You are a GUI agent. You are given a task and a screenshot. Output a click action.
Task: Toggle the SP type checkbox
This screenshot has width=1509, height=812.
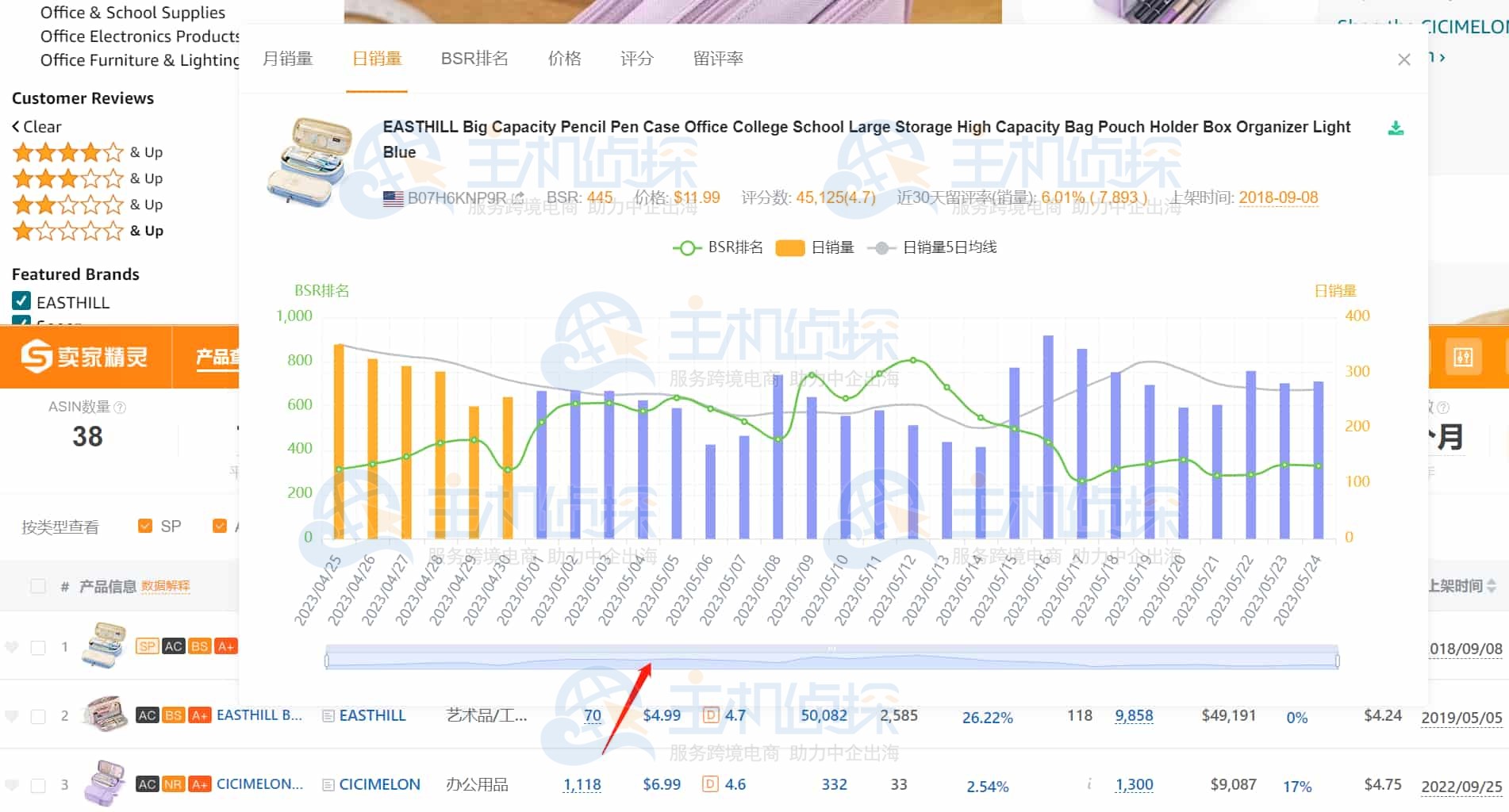click(144, 526)
